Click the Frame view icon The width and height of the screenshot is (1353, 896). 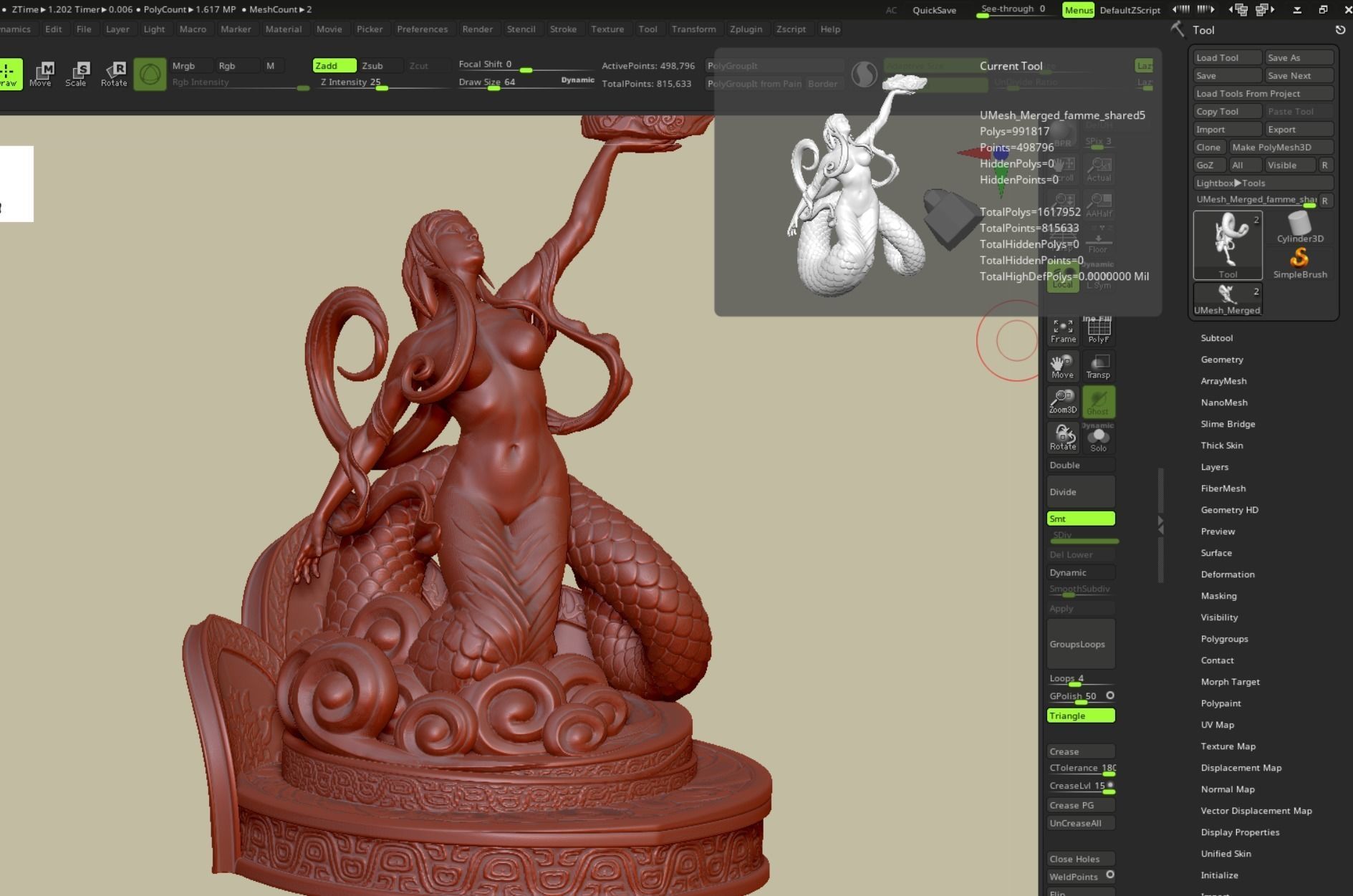(1063, 330)
